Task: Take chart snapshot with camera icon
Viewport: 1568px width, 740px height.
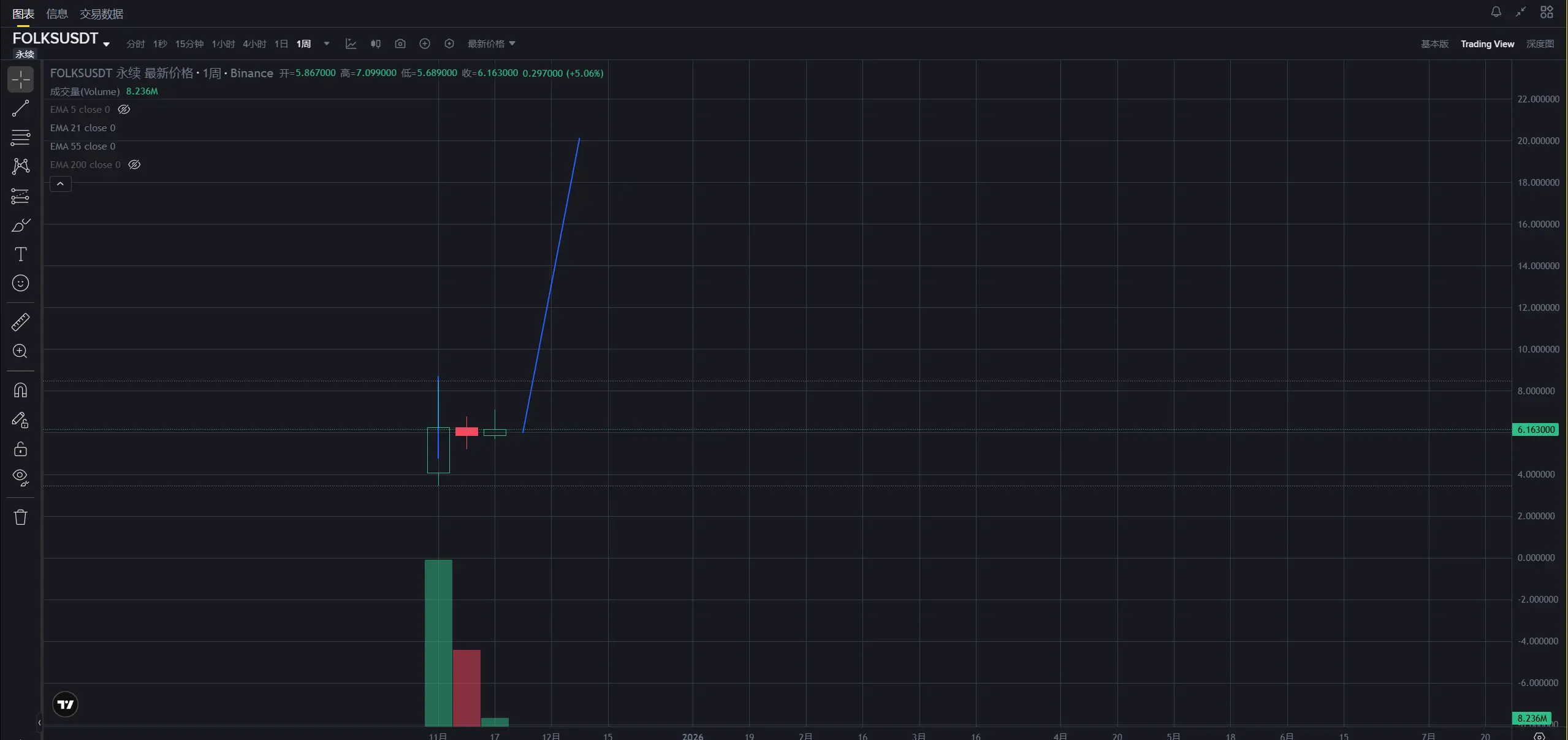Action: pyautogui.click(x=400, y=44)
